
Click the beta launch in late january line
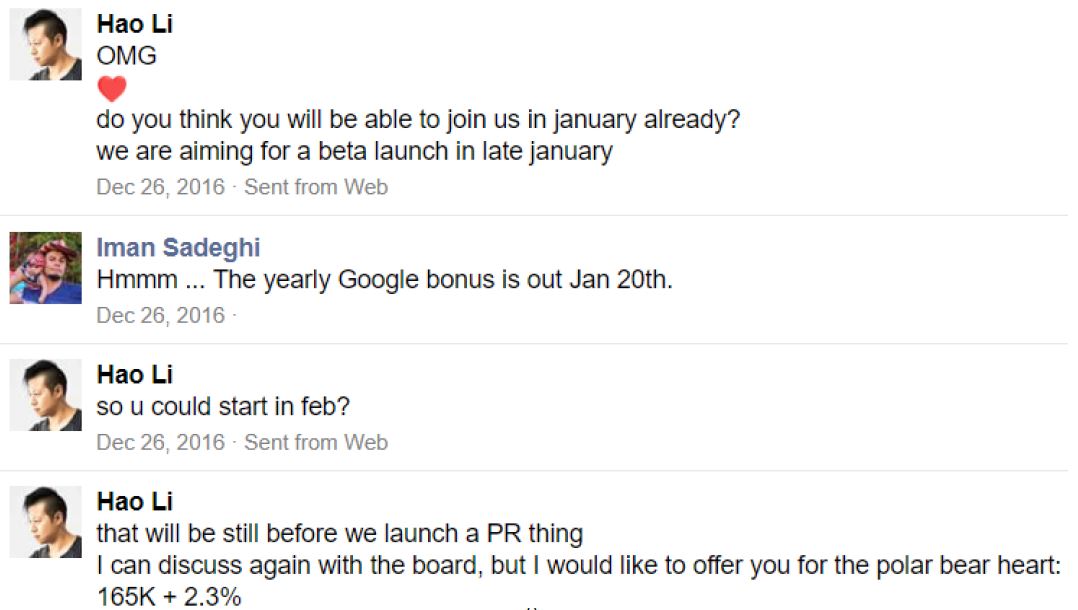(355, 153)
